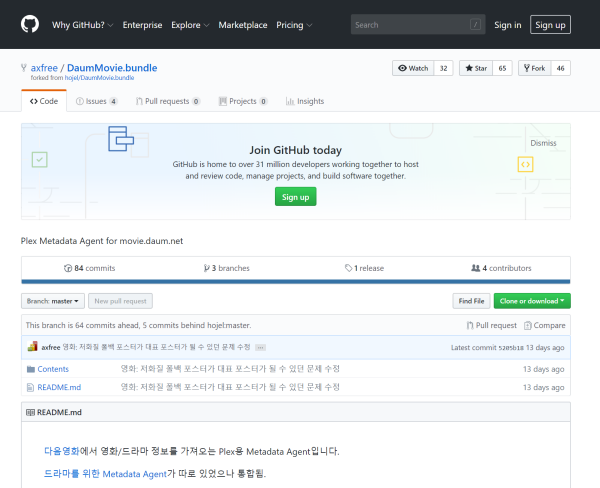
Task: Click the Pull request link
Action: point(492,325)
